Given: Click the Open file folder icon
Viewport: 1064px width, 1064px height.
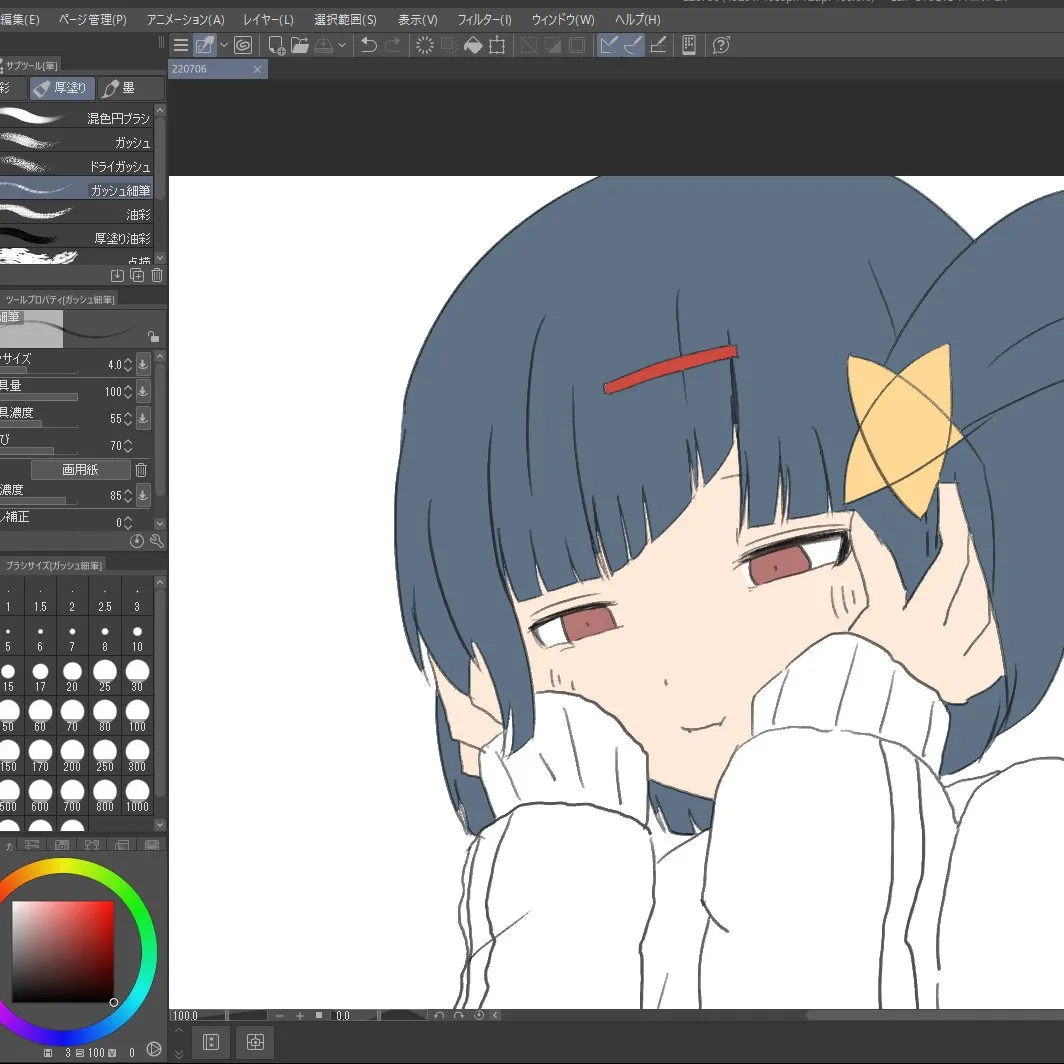Looking at the screenshot, I should click(299, 45).
